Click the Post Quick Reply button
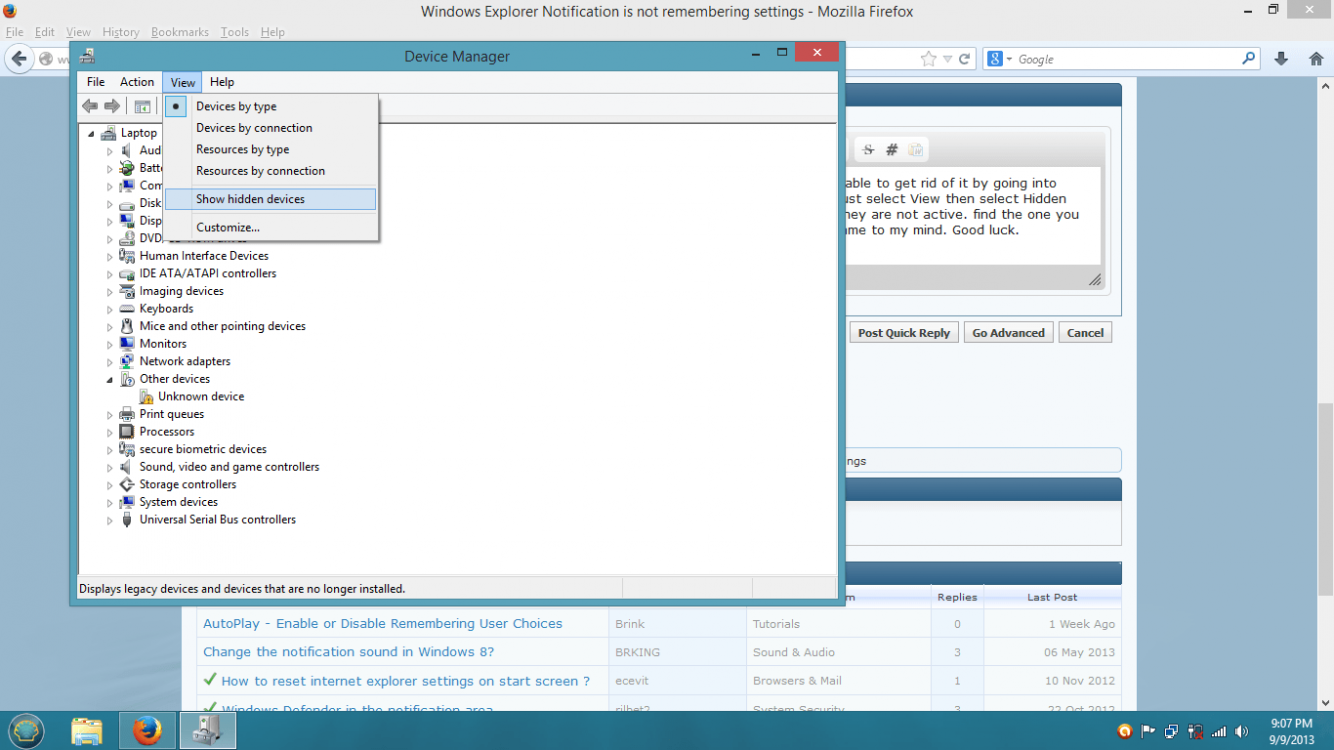This screenshot has width=1334, height=750. pyautogui.click(x=903, y=332)
